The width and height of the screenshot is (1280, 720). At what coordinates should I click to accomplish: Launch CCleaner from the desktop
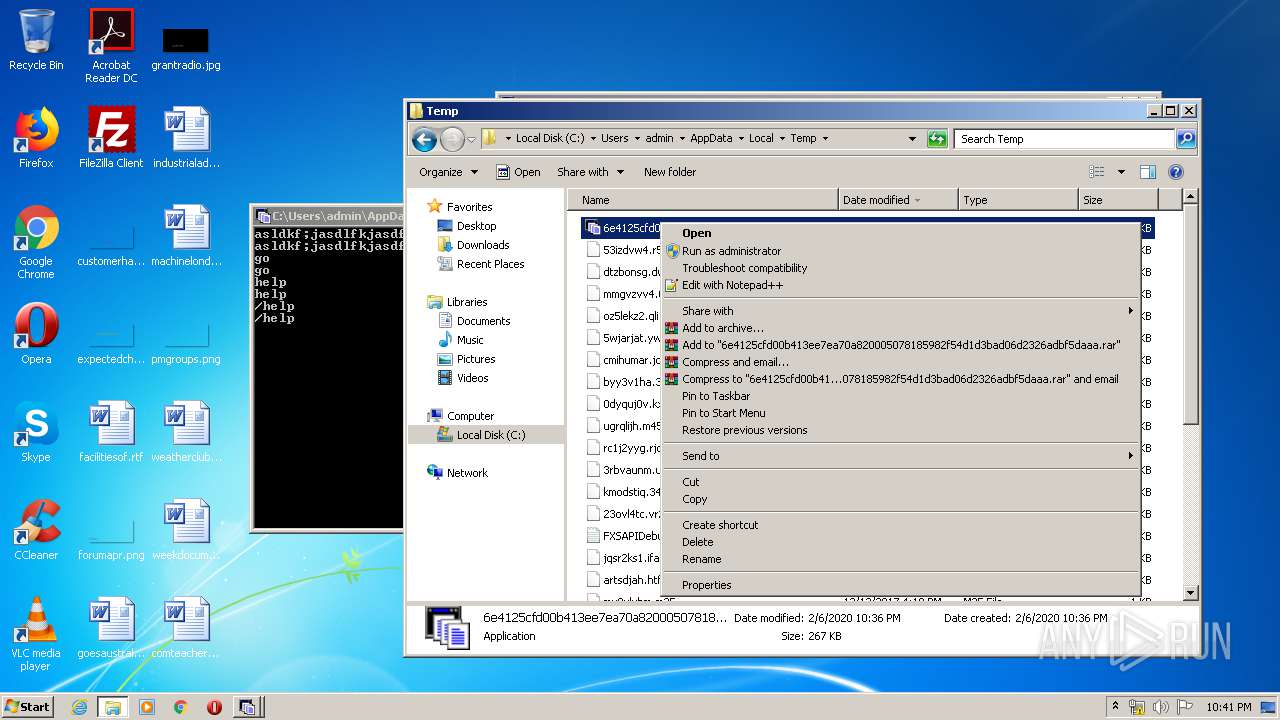tap(36, 530)
